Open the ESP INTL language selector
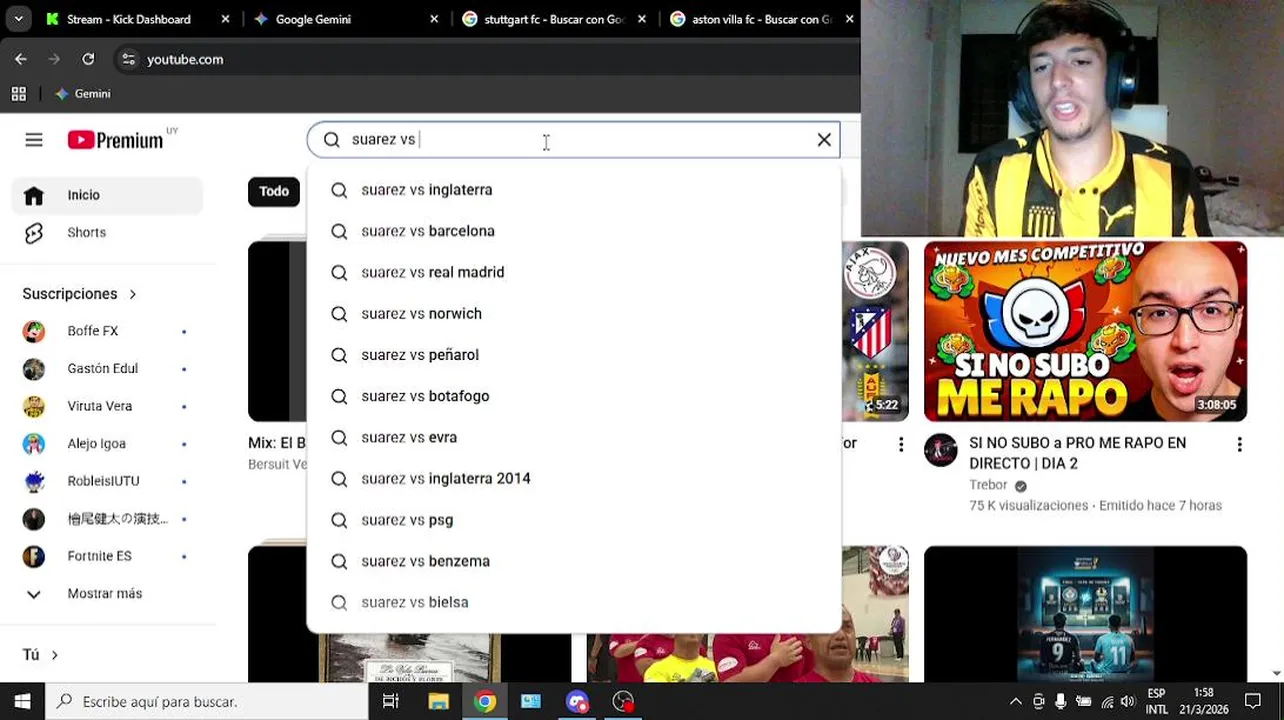The height and width of the screenshot is (720, 1284). 1157,701
